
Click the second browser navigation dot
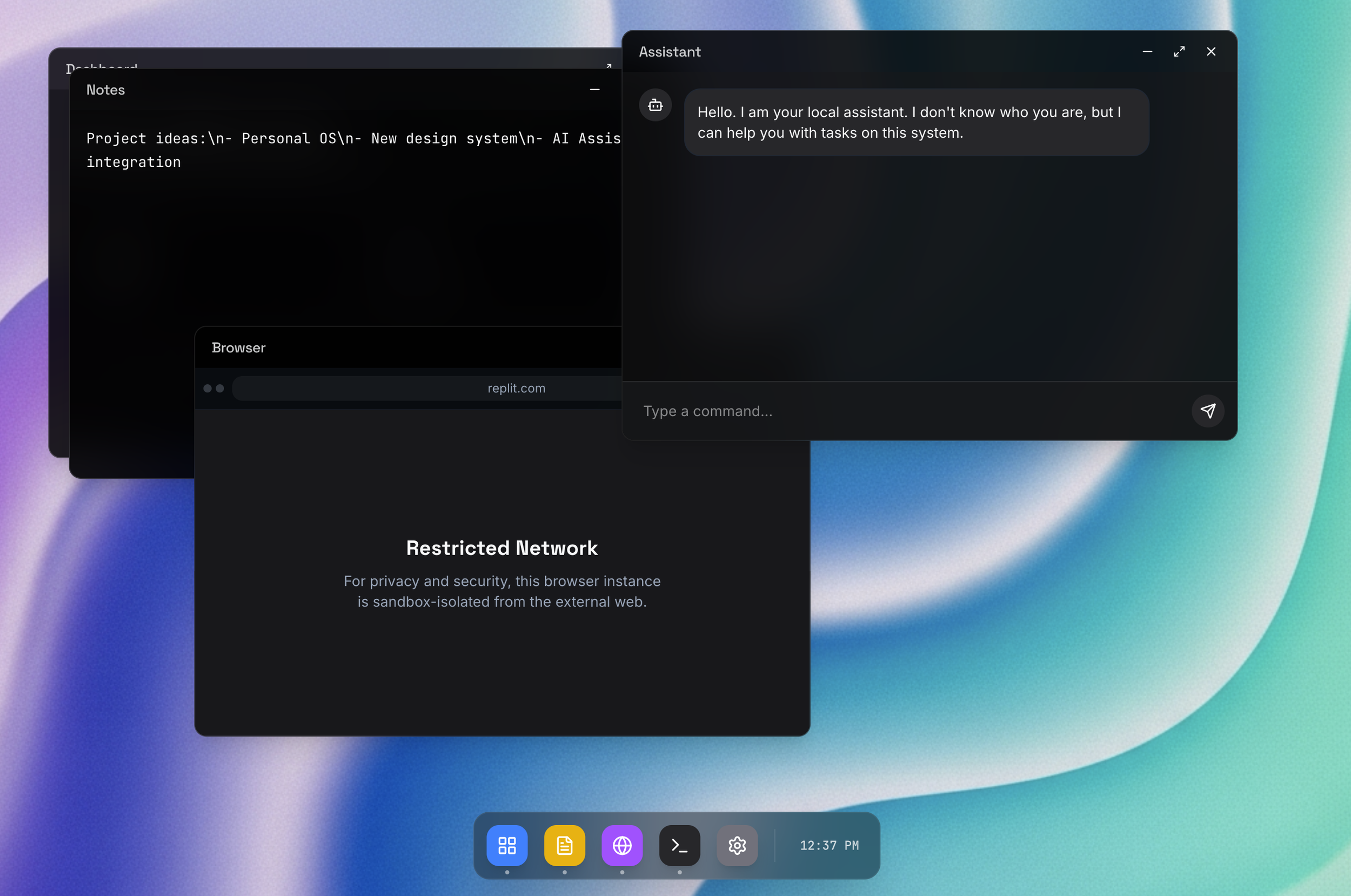[x=220, y=389]
